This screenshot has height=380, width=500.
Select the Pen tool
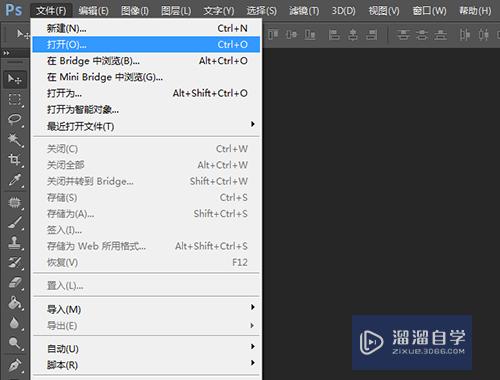(15, 365)
